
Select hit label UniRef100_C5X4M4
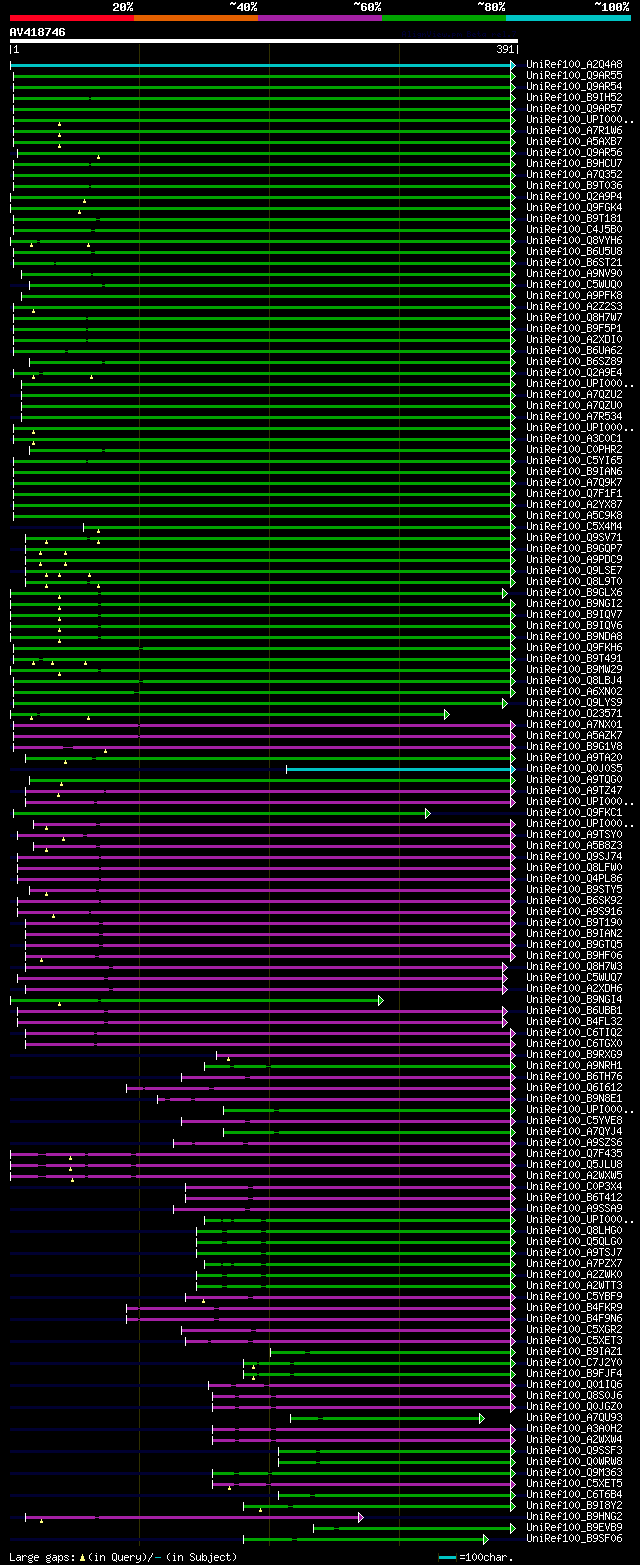tap(574, 527)
